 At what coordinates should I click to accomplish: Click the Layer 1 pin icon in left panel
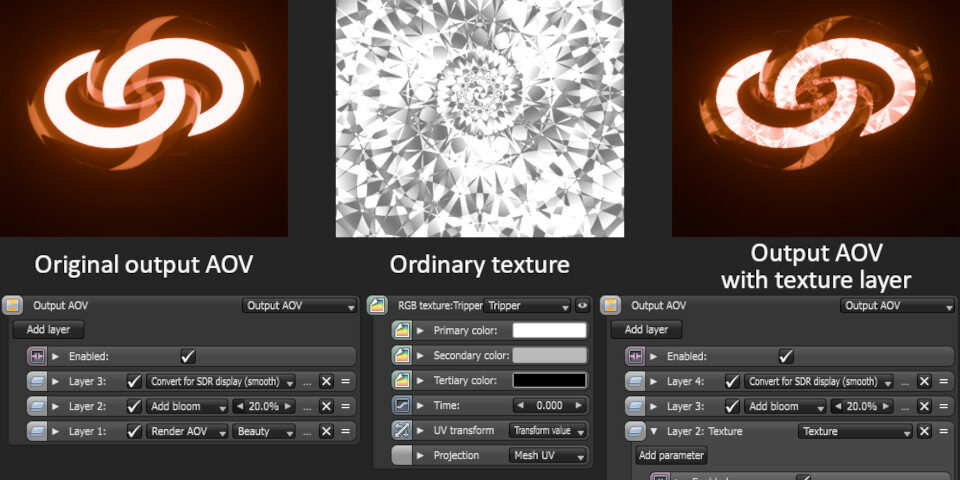pyautogui.click(x=37, y=431)
